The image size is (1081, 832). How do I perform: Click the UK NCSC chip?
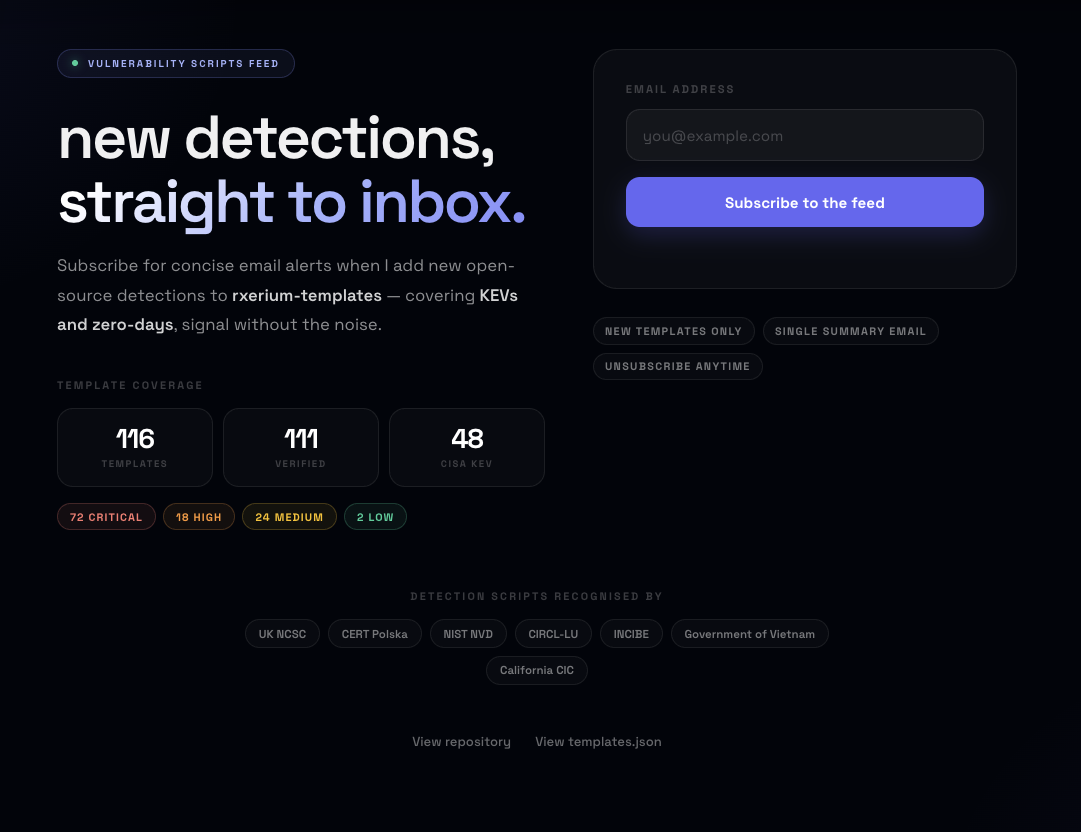(x=282, y=633)
